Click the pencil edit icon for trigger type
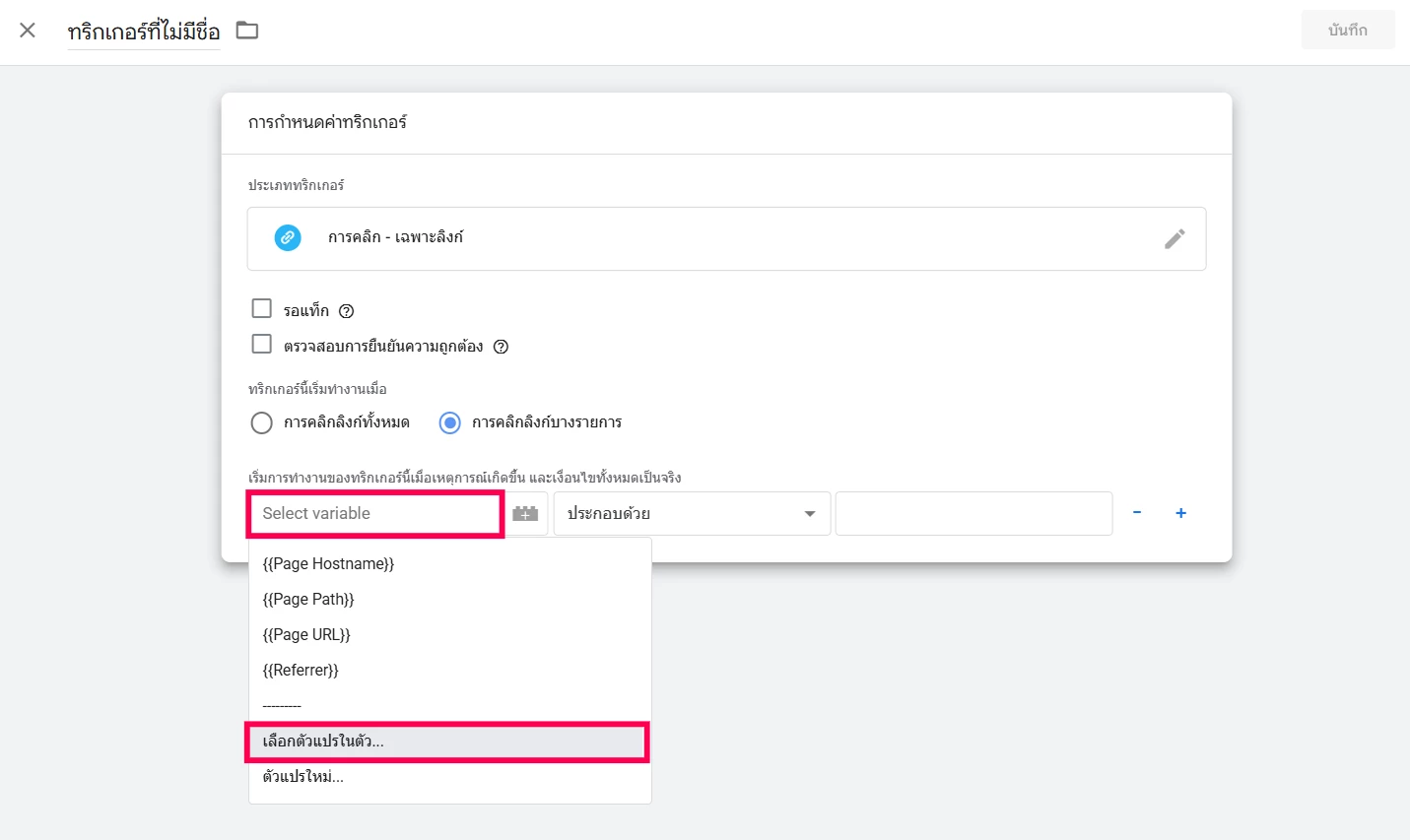1410x840 pixels. (1174, 239)
